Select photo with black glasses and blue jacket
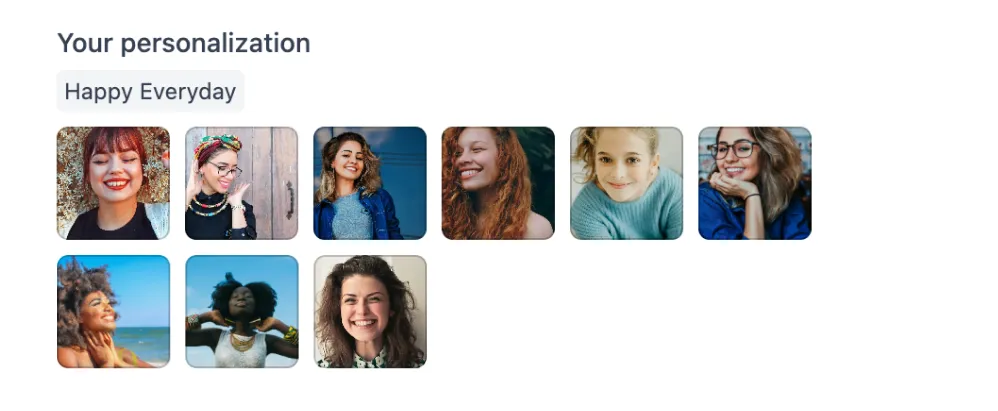The height and width of the screenshot is (411, 998). (755, 183)
